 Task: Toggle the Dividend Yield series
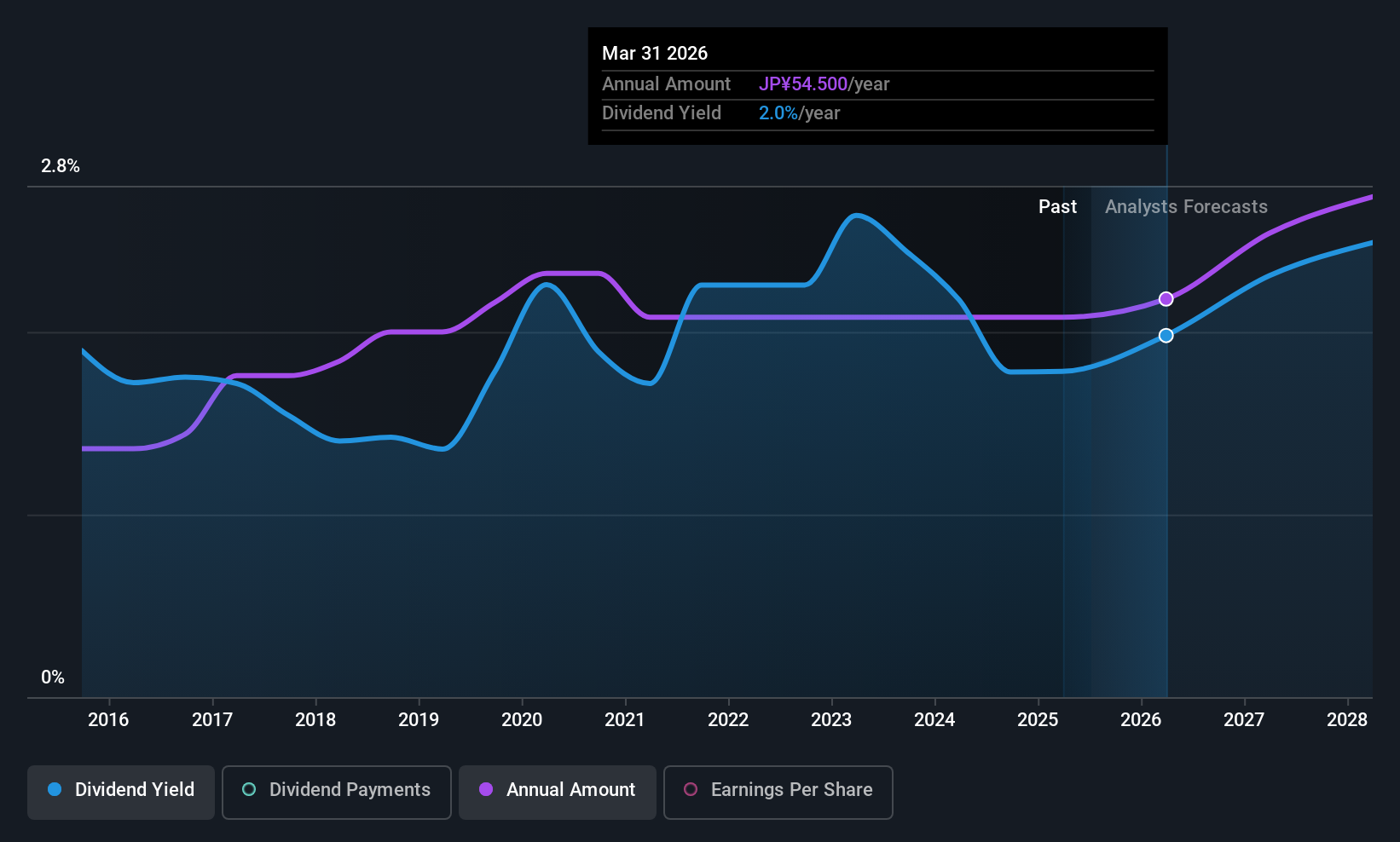(121, 792)
